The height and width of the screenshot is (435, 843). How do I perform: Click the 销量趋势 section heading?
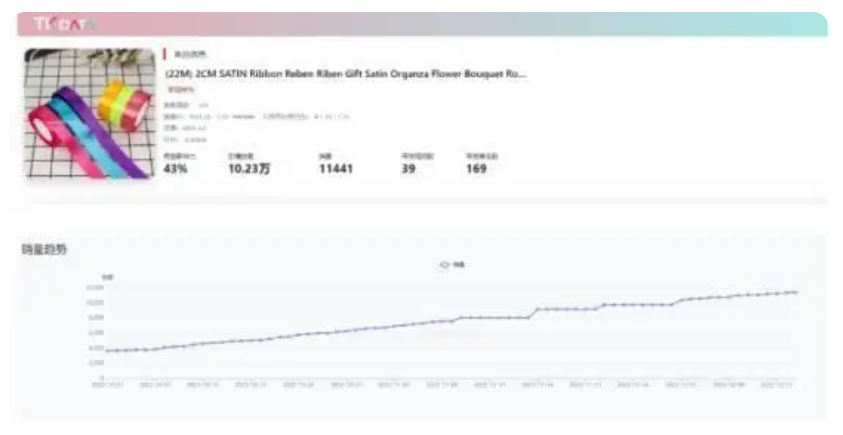pyautogui.click(x=43, y=248)
